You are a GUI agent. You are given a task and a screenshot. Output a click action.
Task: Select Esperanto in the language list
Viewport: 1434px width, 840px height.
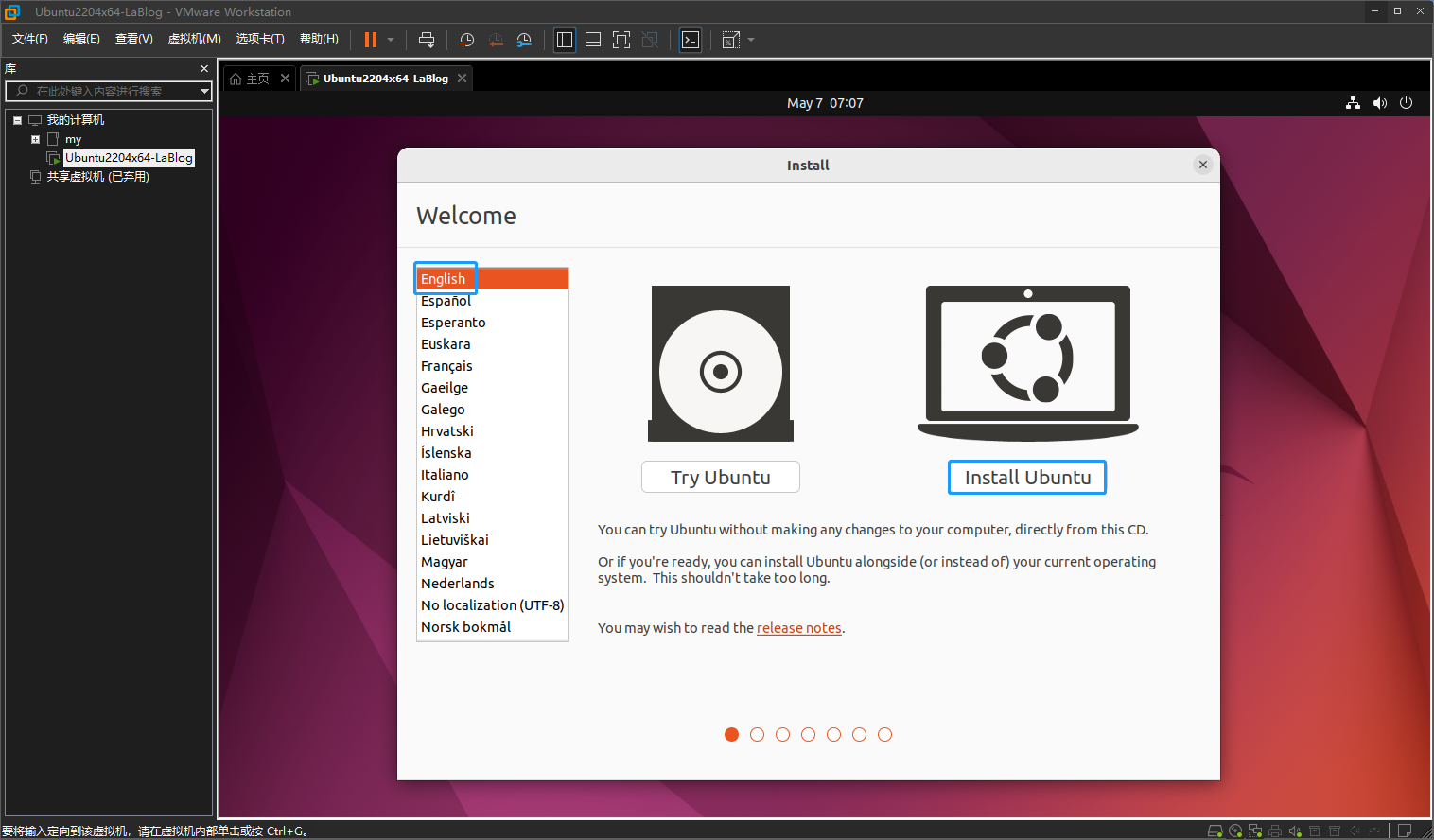pyautogui.click(x=493, y=323)
